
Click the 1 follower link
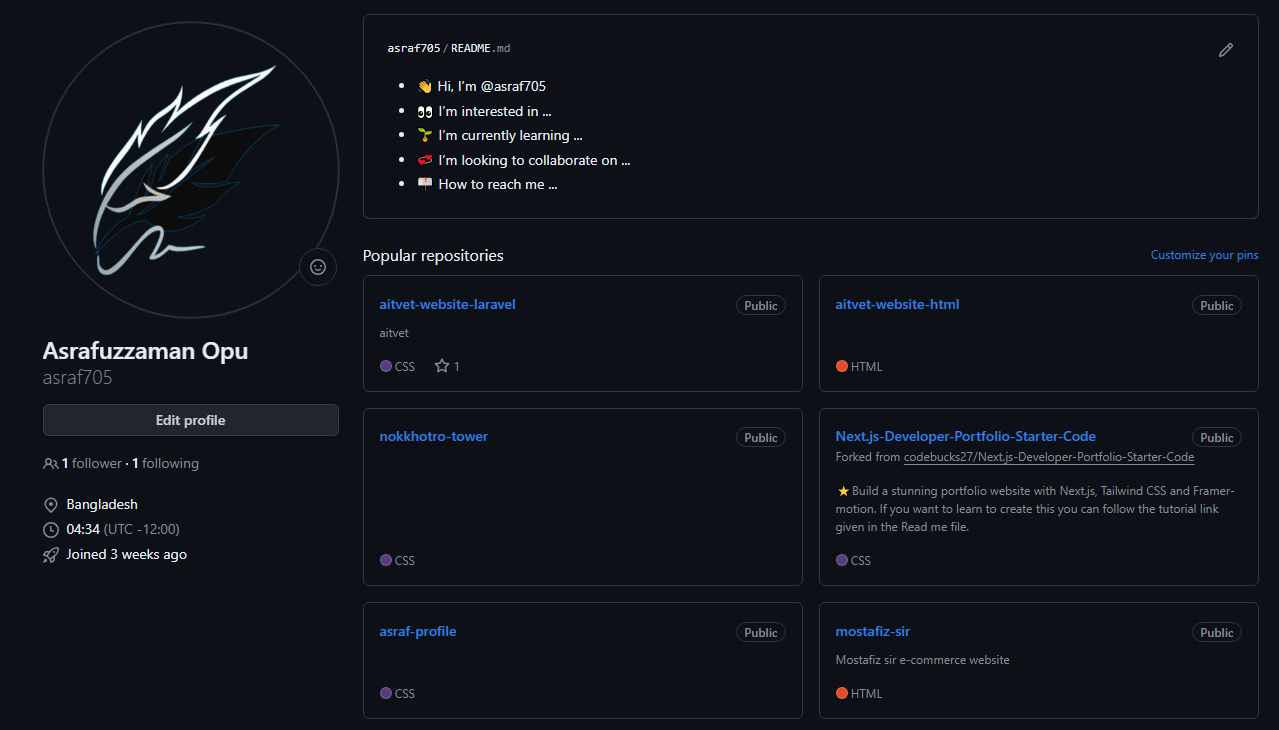tap(91, 464)
